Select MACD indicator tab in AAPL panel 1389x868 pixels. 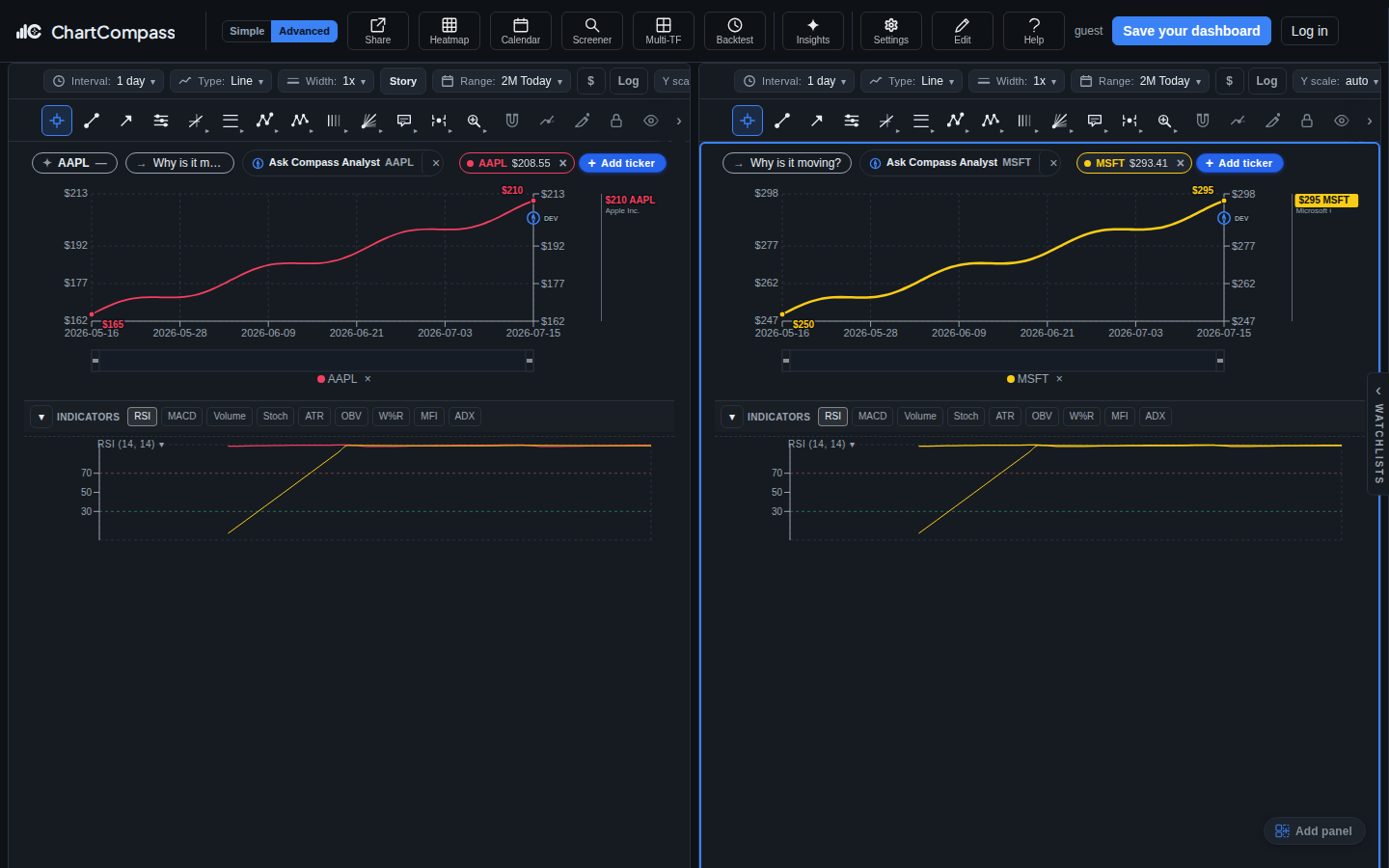pos(181,417)
